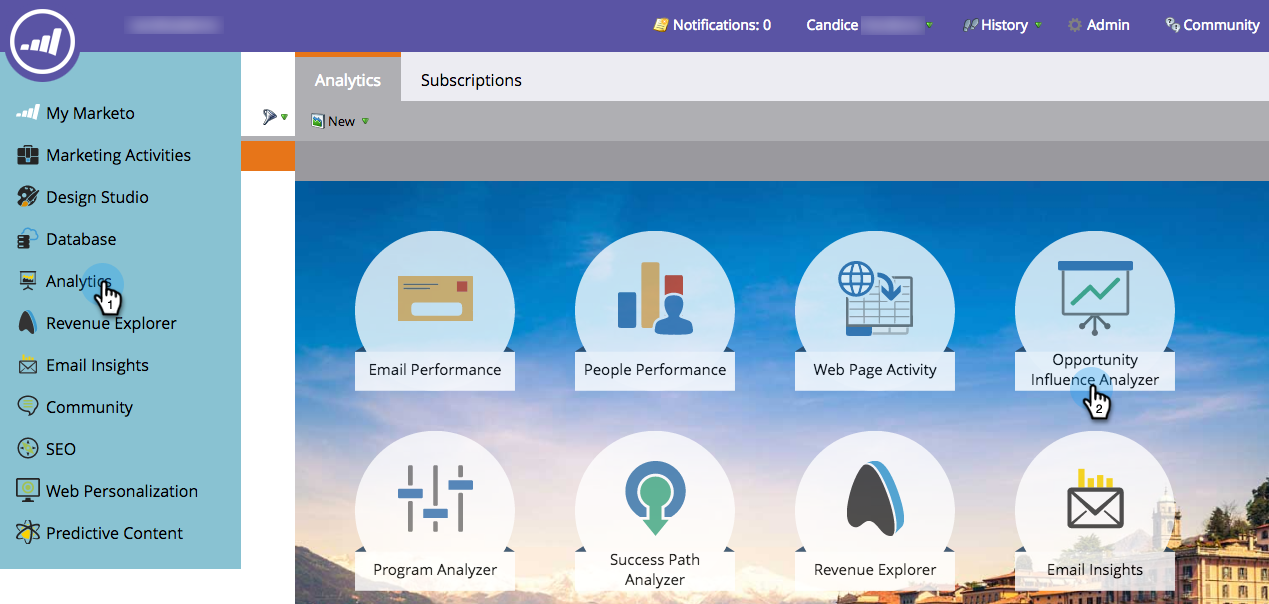Click the Community link in top bar

tap(1221, 25)
